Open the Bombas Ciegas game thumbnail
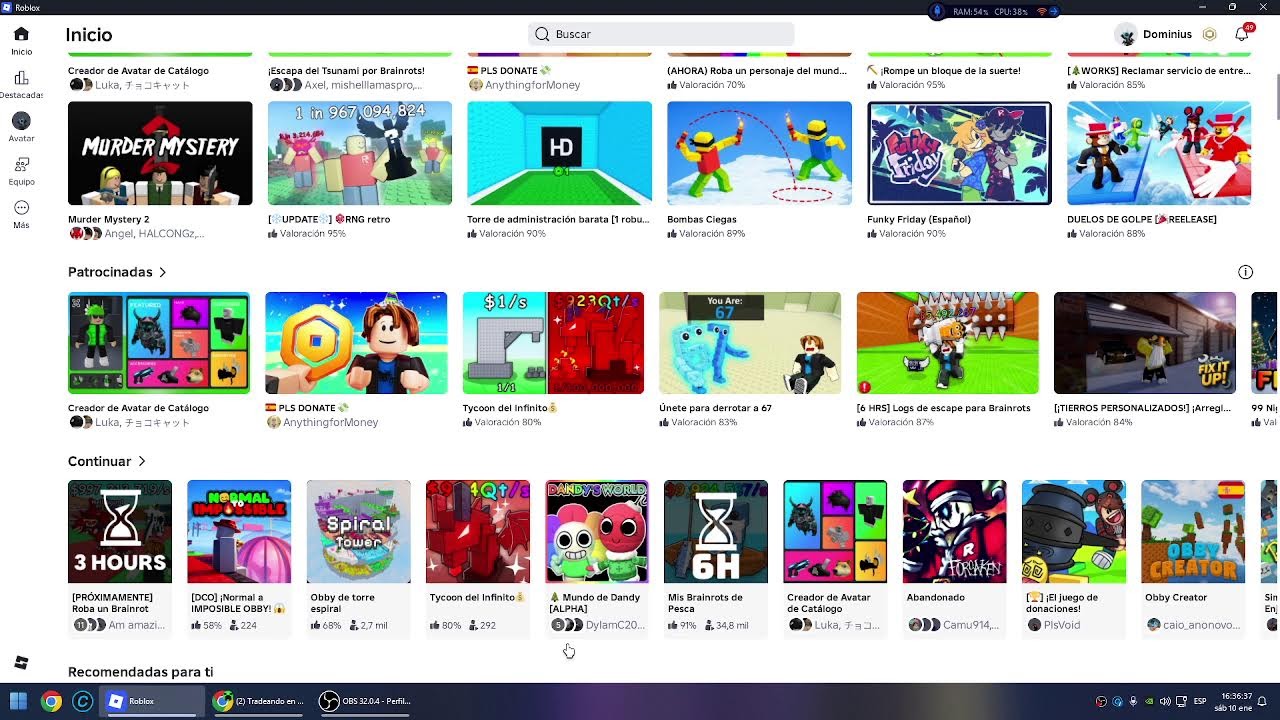 [760, 153]
